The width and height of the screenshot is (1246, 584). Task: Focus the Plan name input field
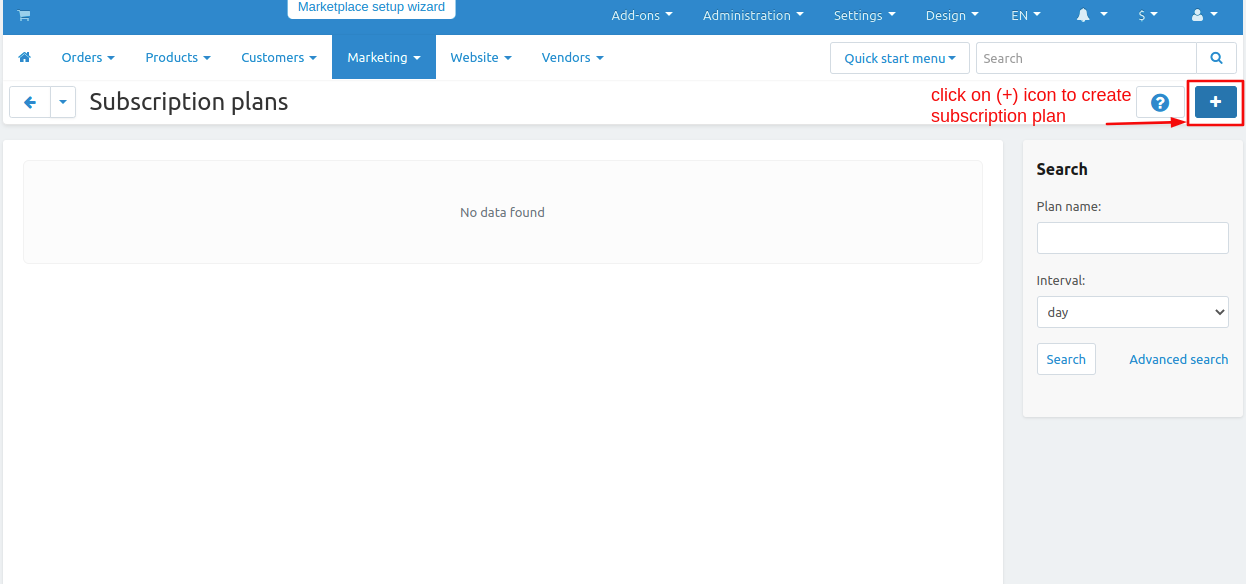pos(1133,238)
